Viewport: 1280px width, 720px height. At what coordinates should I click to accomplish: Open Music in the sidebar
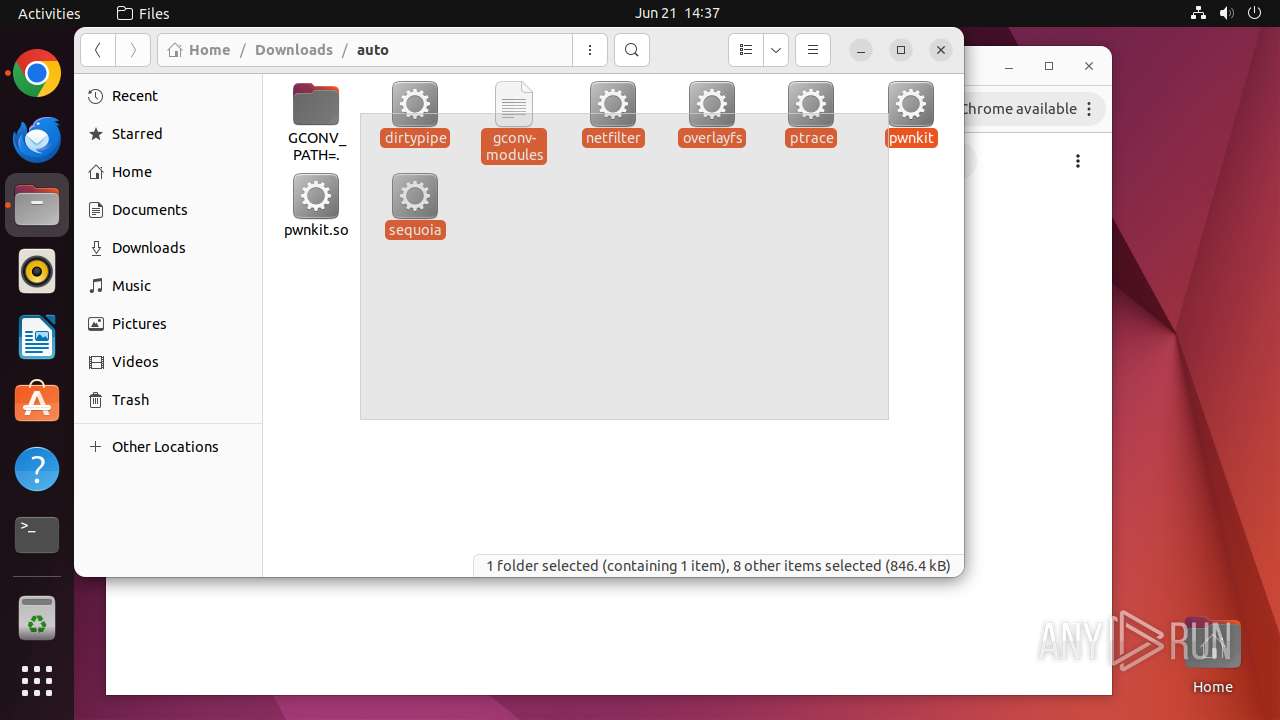pos(168,286)
